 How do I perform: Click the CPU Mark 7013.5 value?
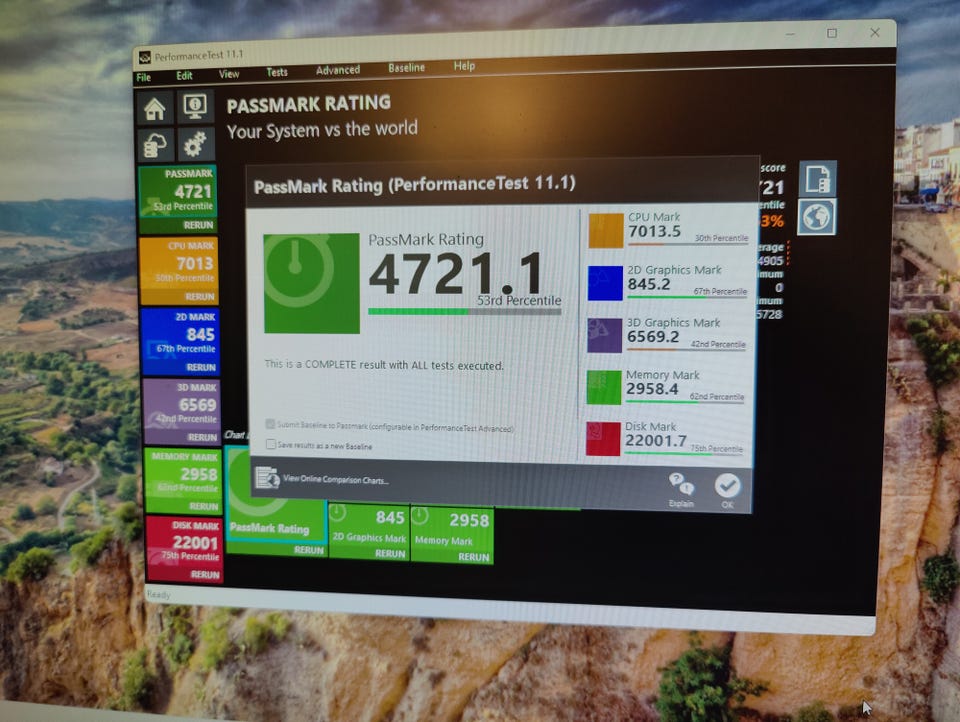(654, 231)
